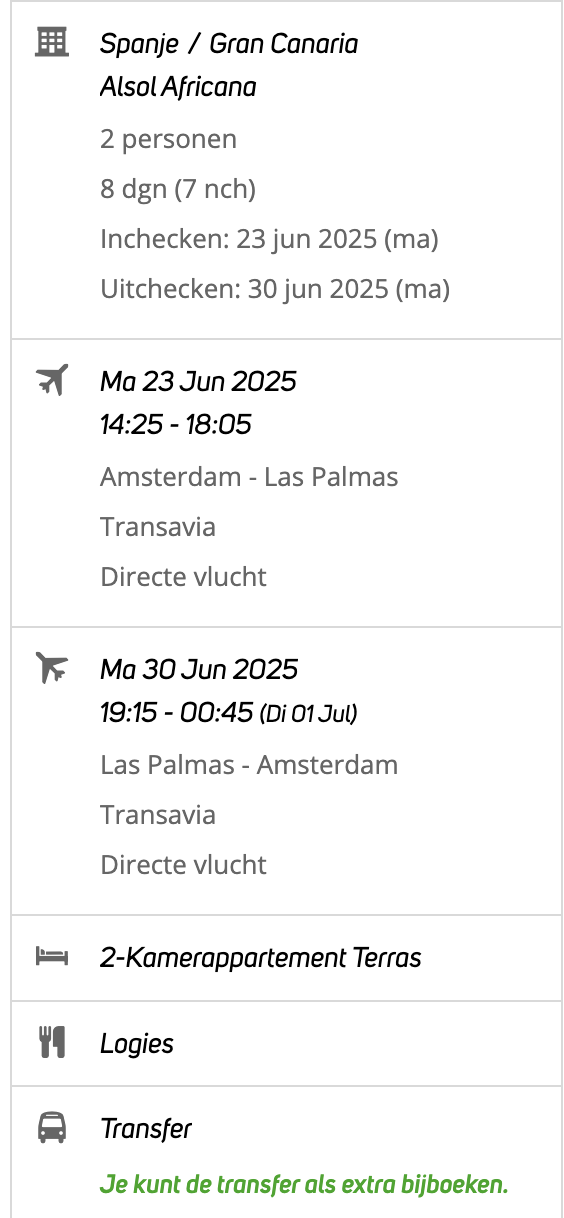Screen dimensions: 564x1218
Task: Click the green transfer bijboeken message
Action: [304, 1185]
